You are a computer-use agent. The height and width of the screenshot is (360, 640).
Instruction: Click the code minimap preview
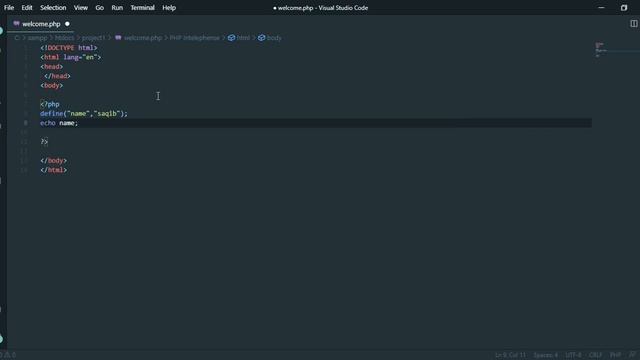(601, 49)
